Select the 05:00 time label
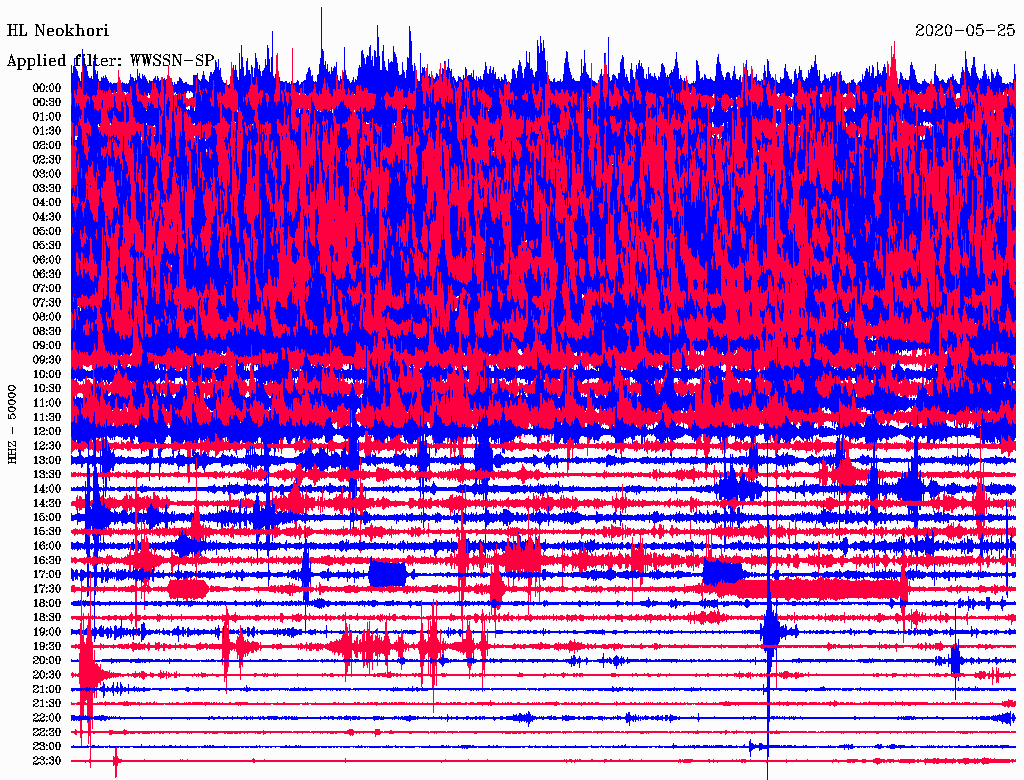 tap(47, 231)
